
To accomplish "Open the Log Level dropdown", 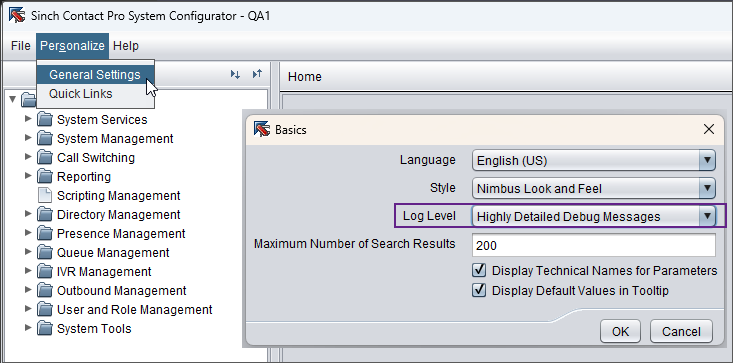I will coord(594,216).
